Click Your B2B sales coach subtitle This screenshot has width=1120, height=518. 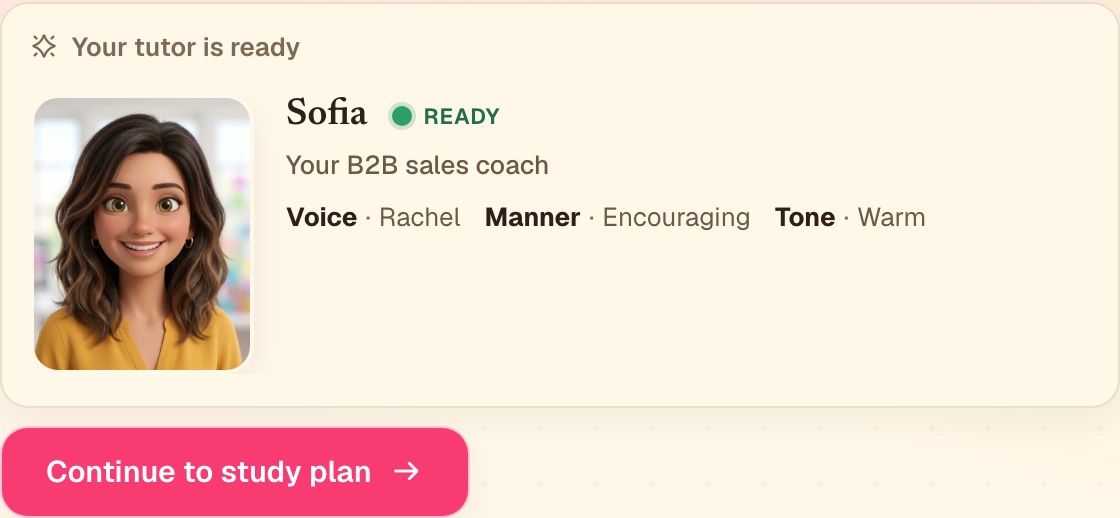[417, 165]
